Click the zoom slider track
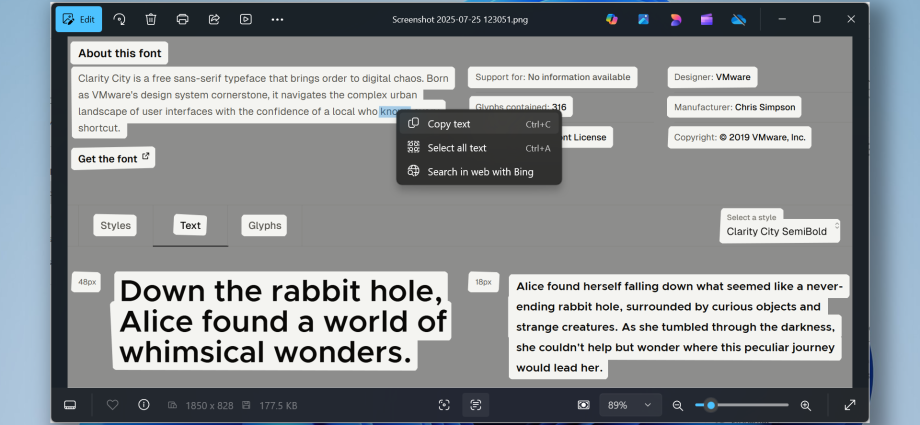This screenshot has height=425, width=920. click(742, 405)
